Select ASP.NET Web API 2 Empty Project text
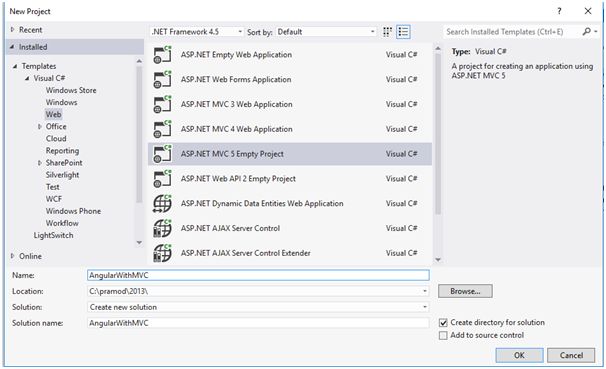This screenshot has width=606, height=369. click(x=238, y=179)
